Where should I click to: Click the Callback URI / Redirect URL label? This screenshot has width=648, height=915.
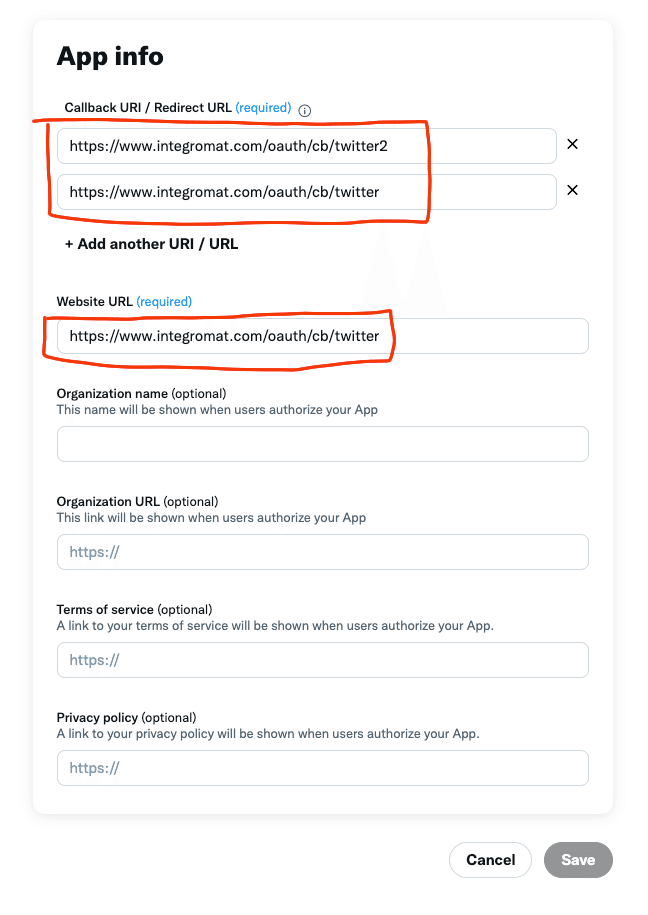(148, 108)
